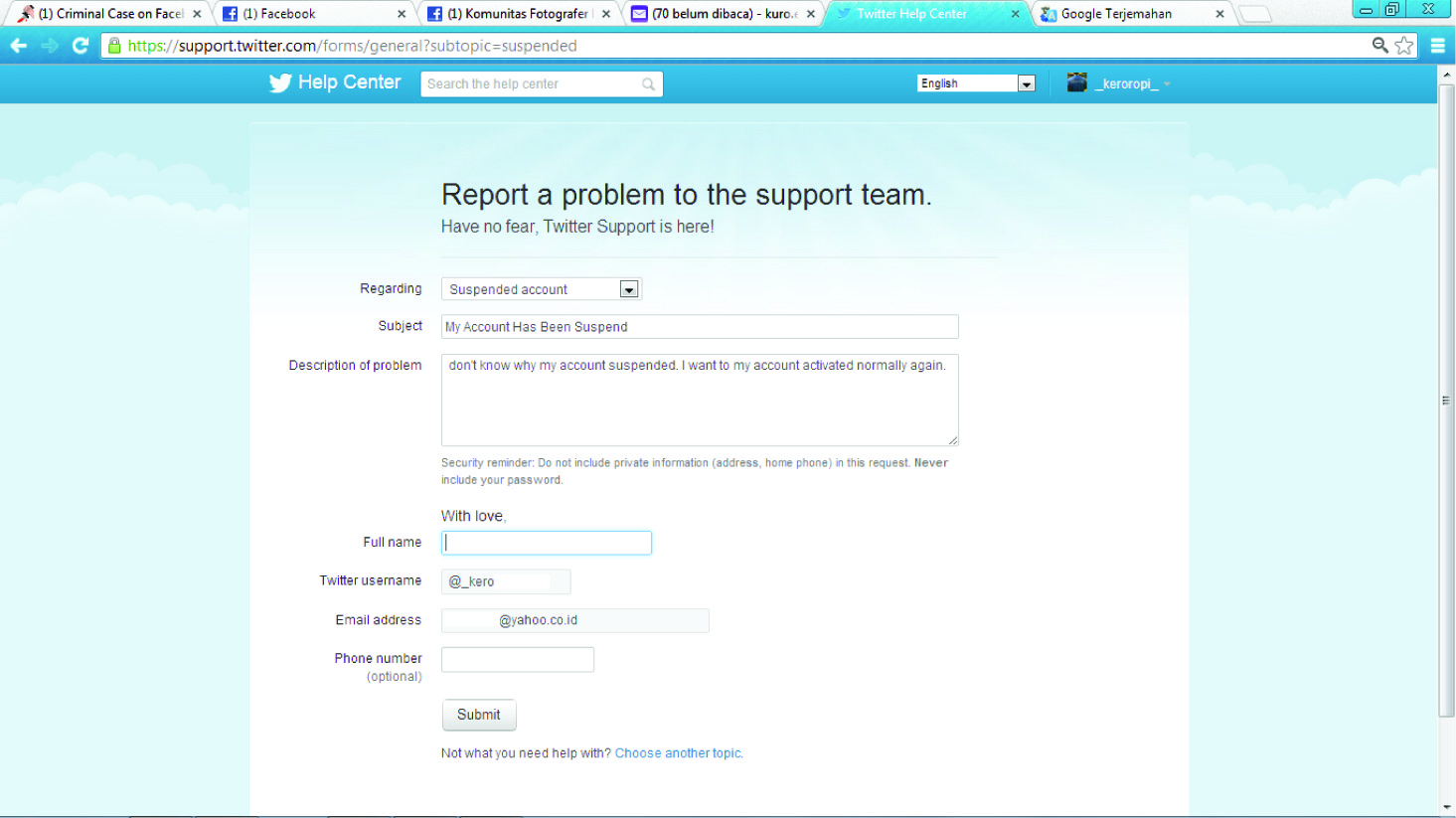The image size is (1456, 818).
Task: Click the Choose another topic link
Action: 678,753
